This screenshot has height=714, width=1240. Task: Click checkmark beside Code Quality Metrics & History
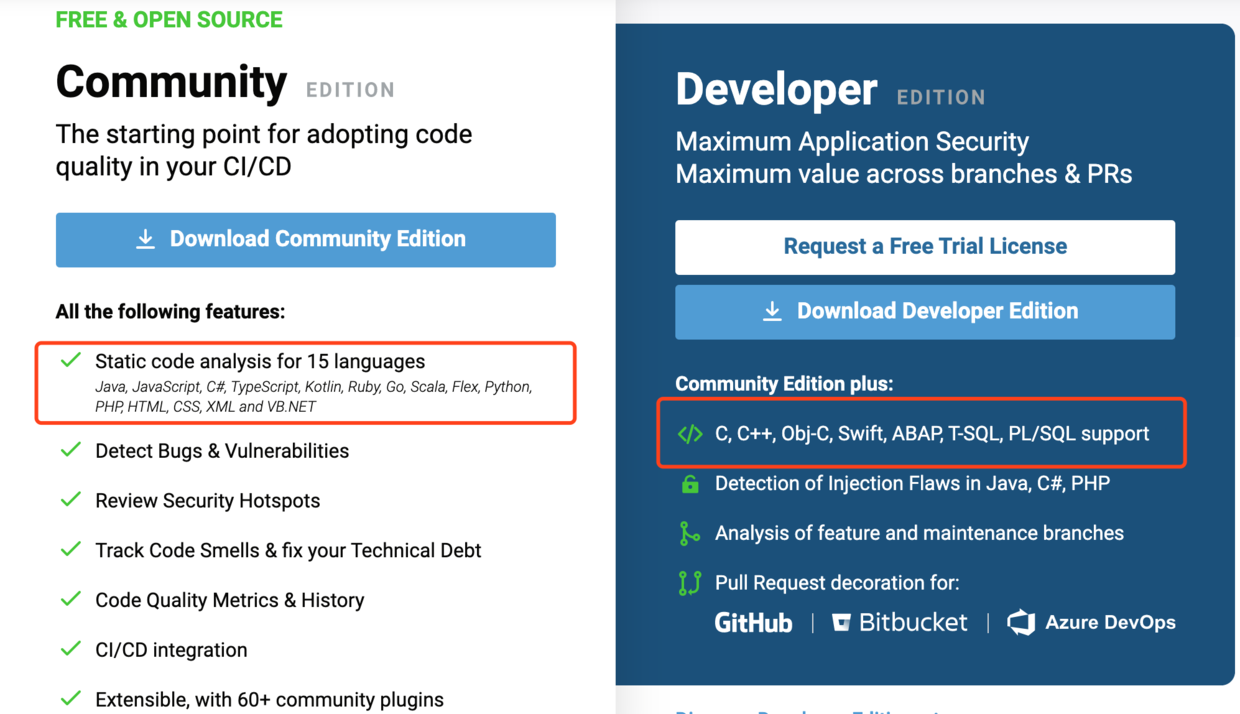click(71, 600)
